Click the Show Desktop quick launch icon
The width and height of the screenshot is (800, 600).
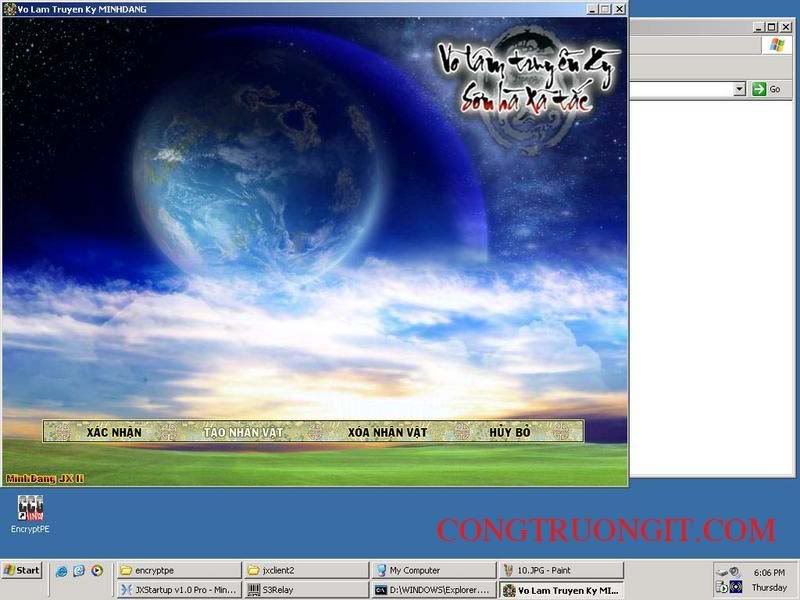(x=79, y=571)
